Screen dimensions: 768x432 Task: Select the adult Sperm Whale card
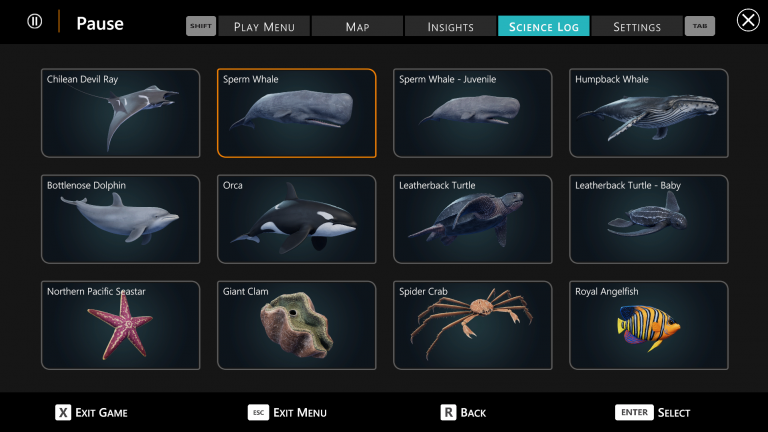click(x=297, y=113)
